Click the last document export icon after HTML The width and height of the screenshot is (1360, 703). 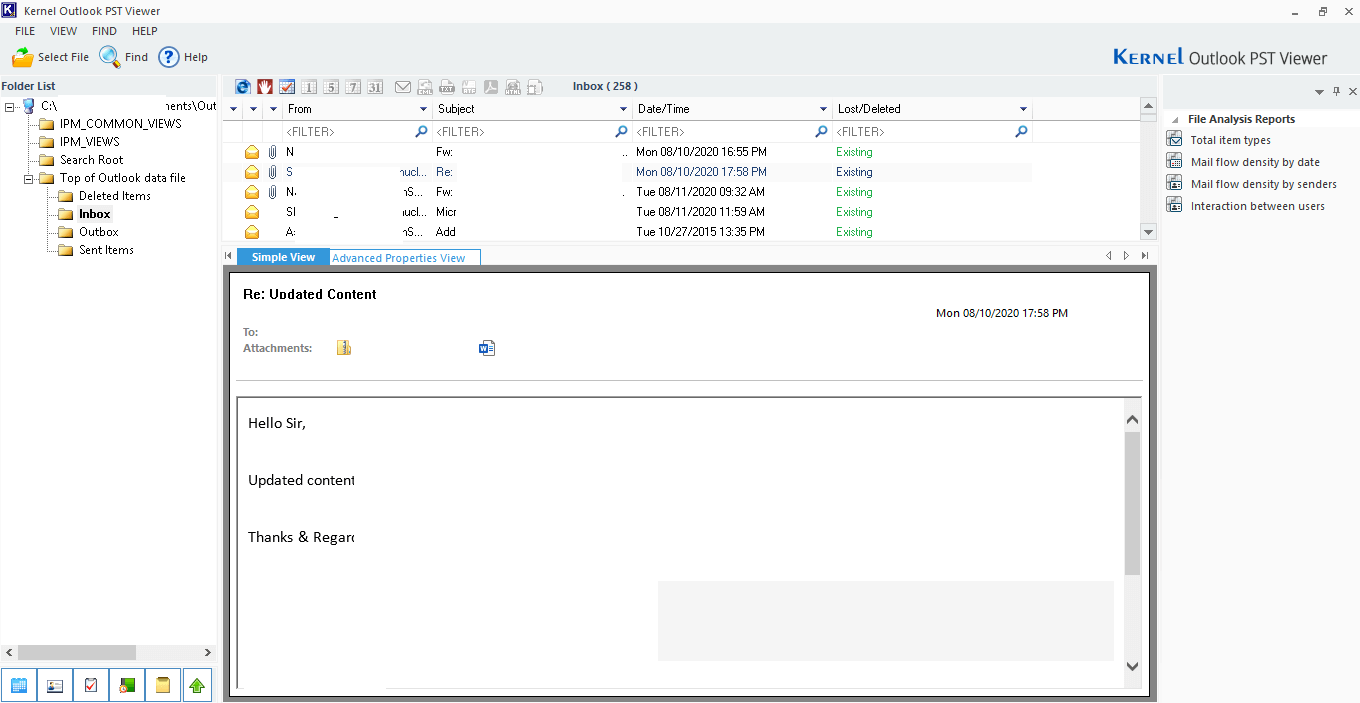click(x=535, y=87)
